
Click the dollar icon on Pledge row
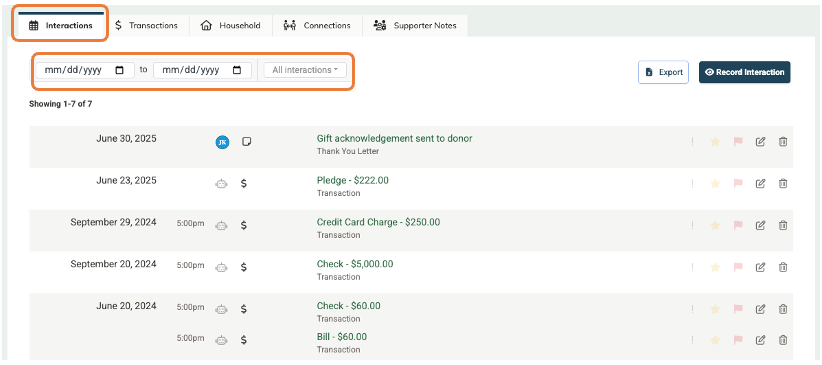click(244, 184)
